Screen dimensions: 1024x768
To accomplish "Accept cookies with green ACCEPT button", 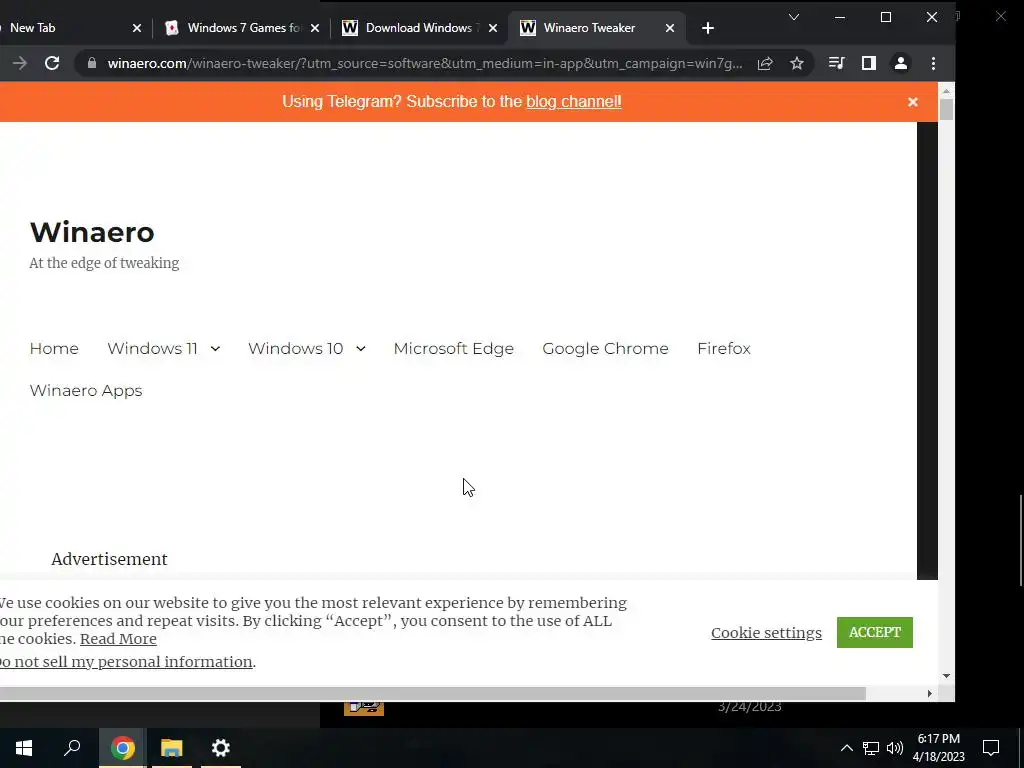I will [x=874, y=632].
